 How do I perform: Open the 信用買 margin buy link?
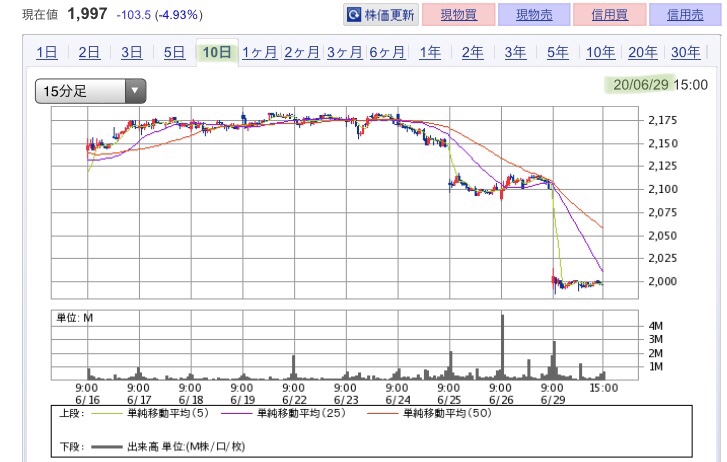pos(610,15)
